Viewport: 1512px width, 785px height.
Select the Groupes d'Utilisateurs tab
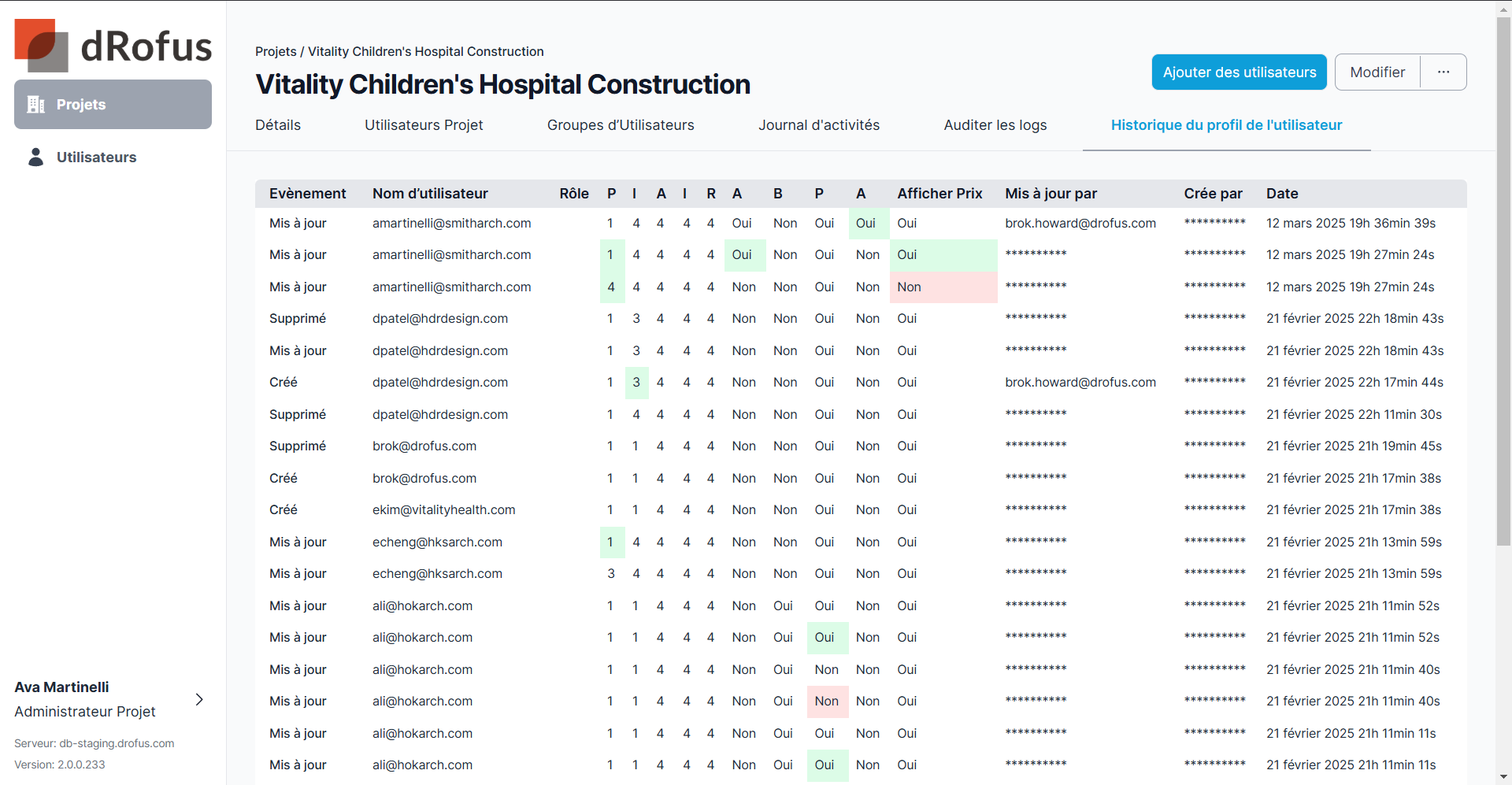coord(621,125)
